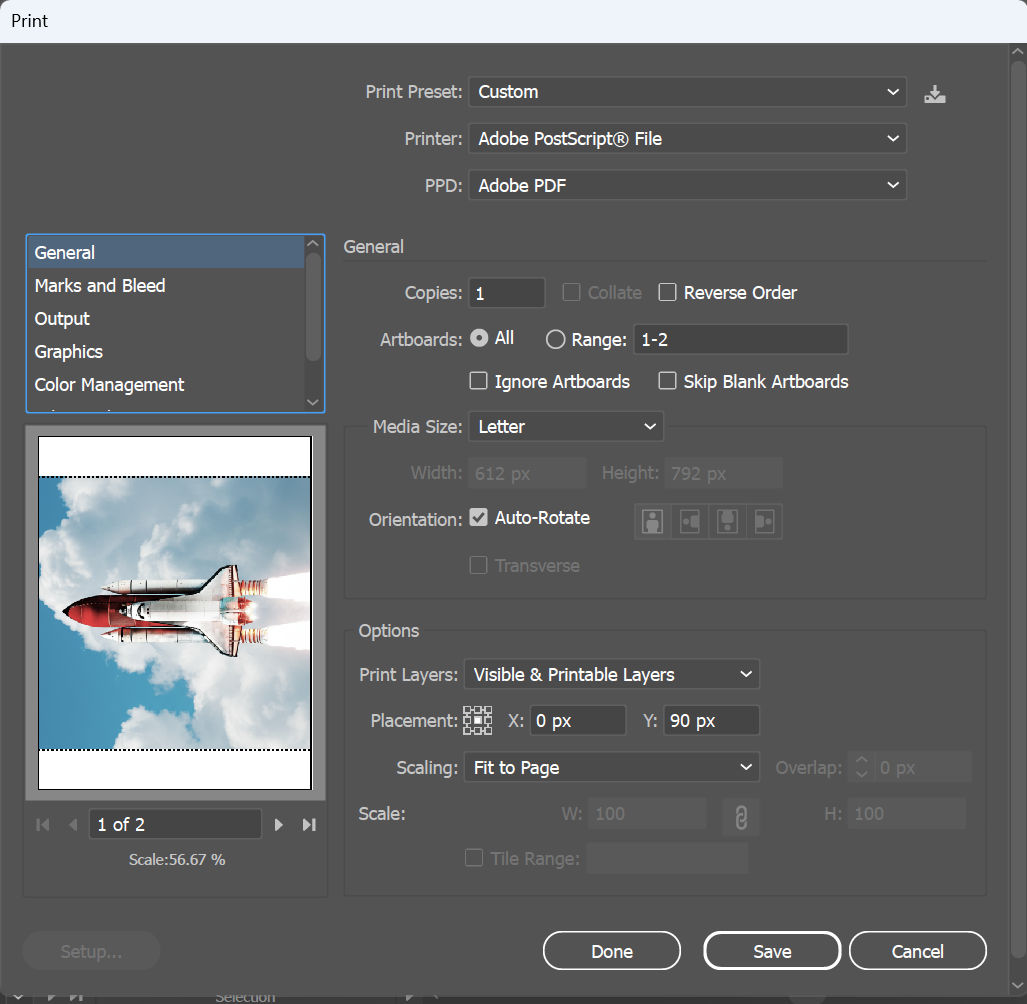Select landscape right orientation icon

(764, 521)
